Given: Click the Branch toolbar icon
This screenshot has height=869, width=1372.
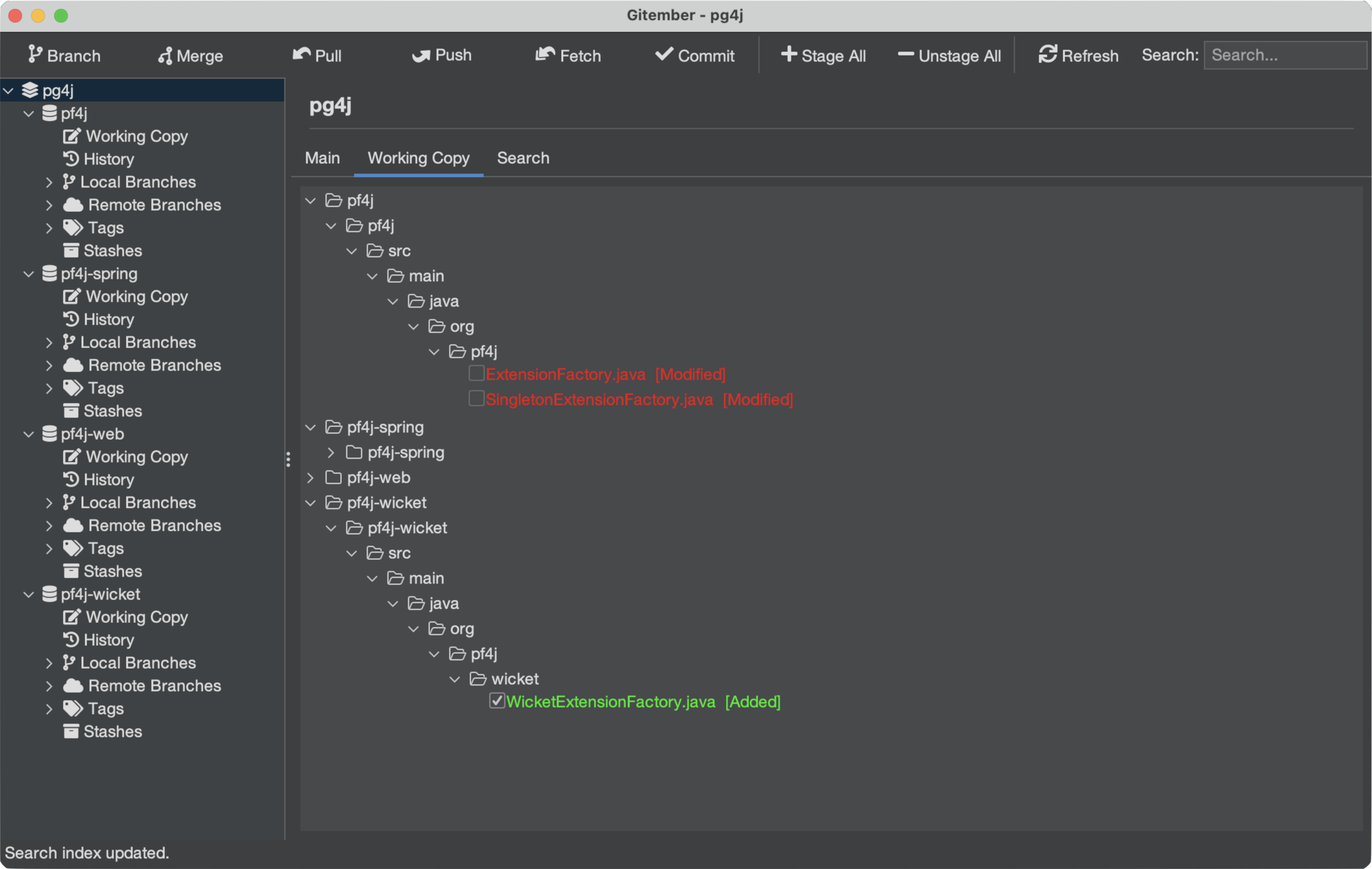Looking at the screenshot, I should [35, 55].
